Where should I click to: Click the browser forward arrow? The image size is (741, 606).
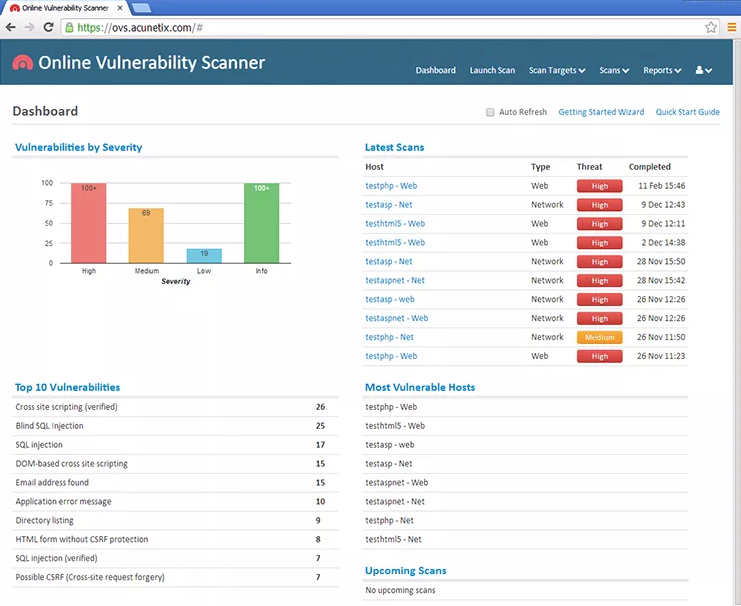click(29, 27)
